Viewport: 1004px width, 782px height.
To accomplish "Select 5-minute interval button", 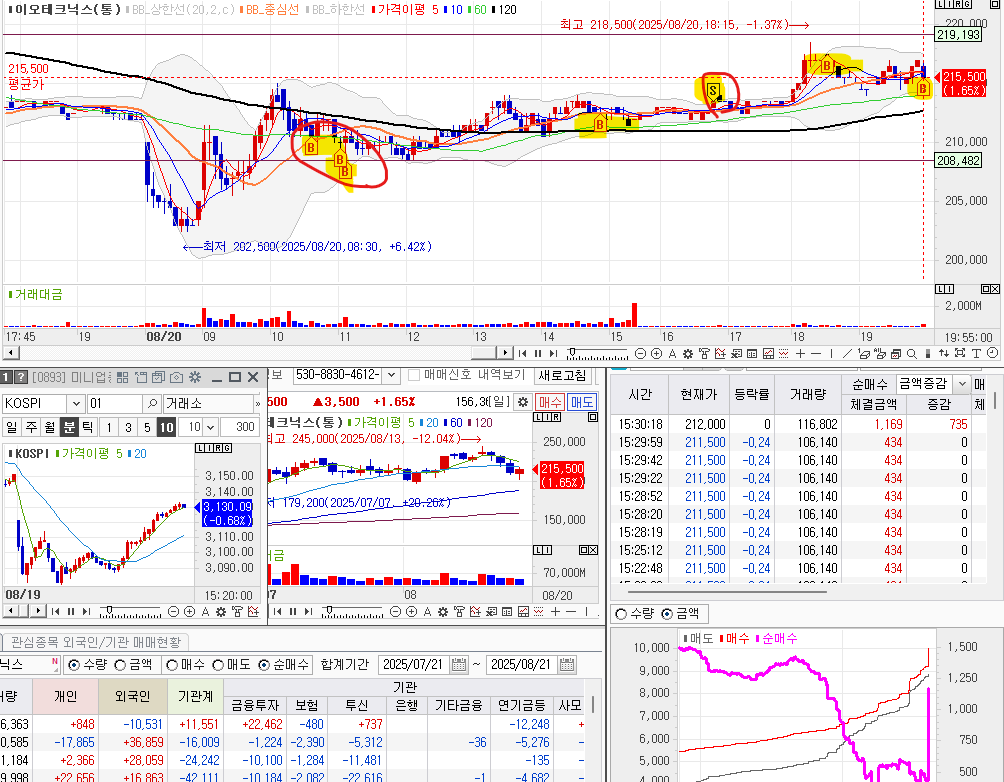I will [x=147, y=427].
